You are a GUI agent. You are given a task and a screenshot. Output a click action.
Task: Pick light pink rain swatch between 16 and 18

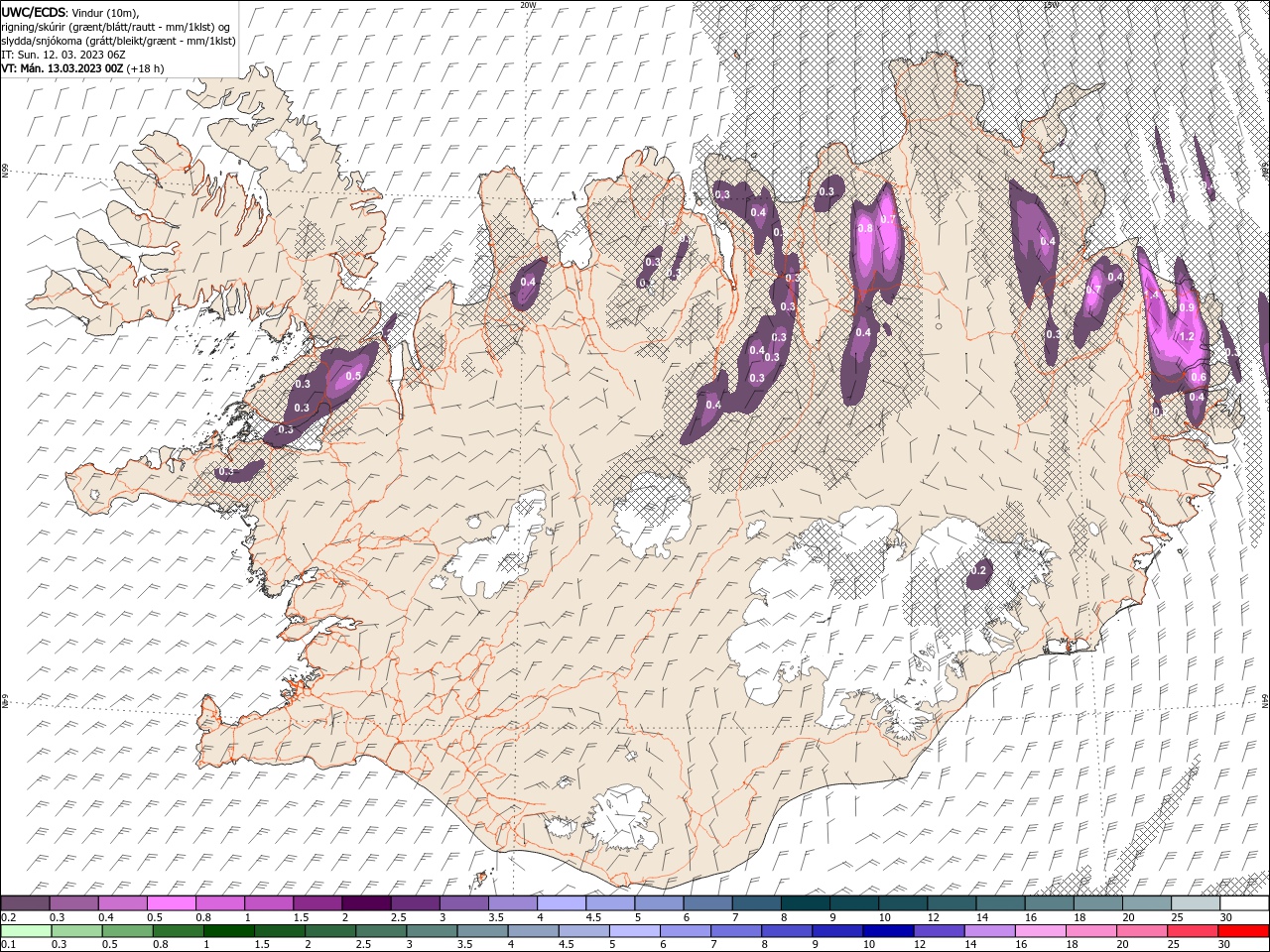[1041, 931]
